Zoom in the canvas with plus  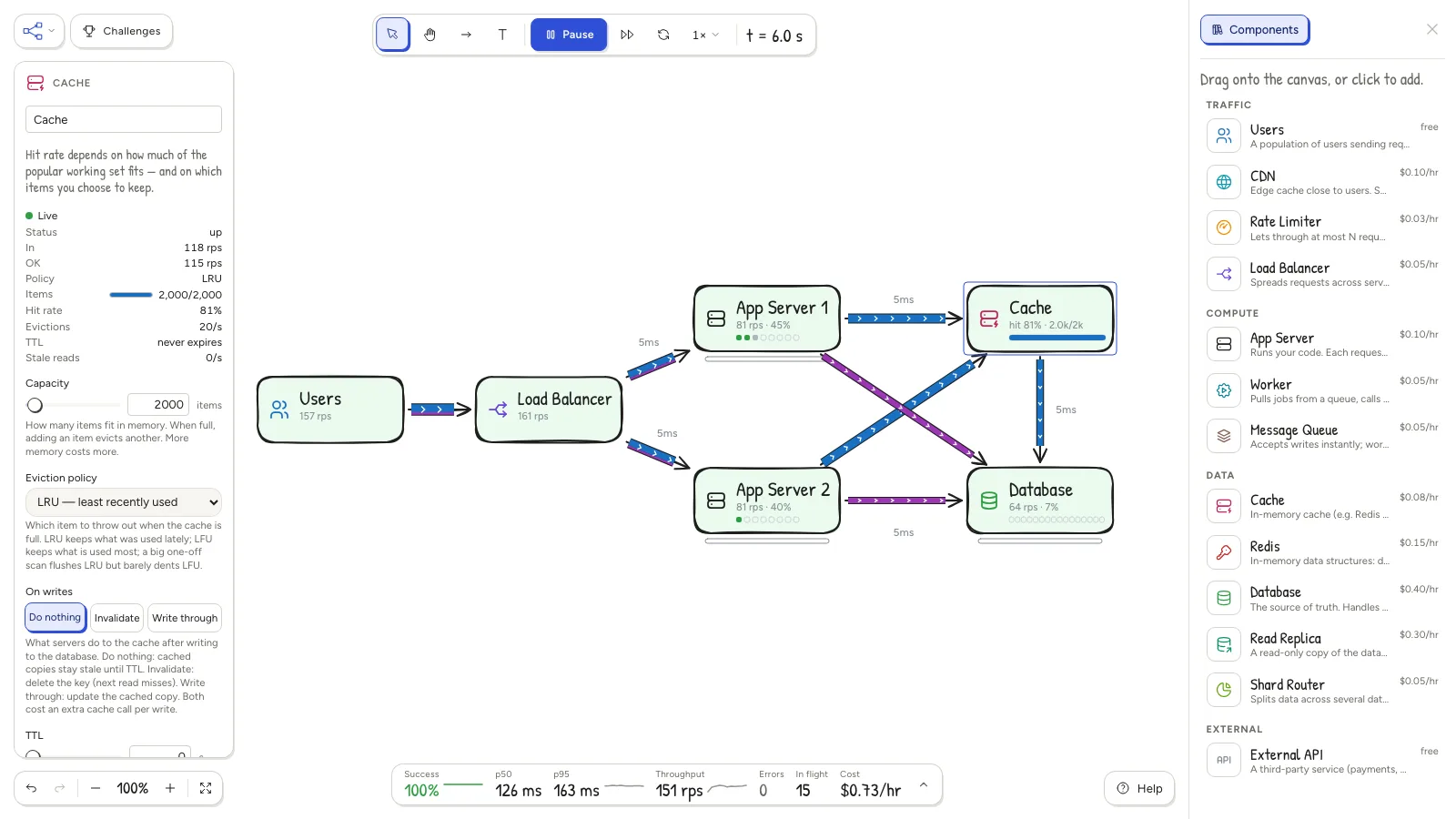[x=170, y=788]
